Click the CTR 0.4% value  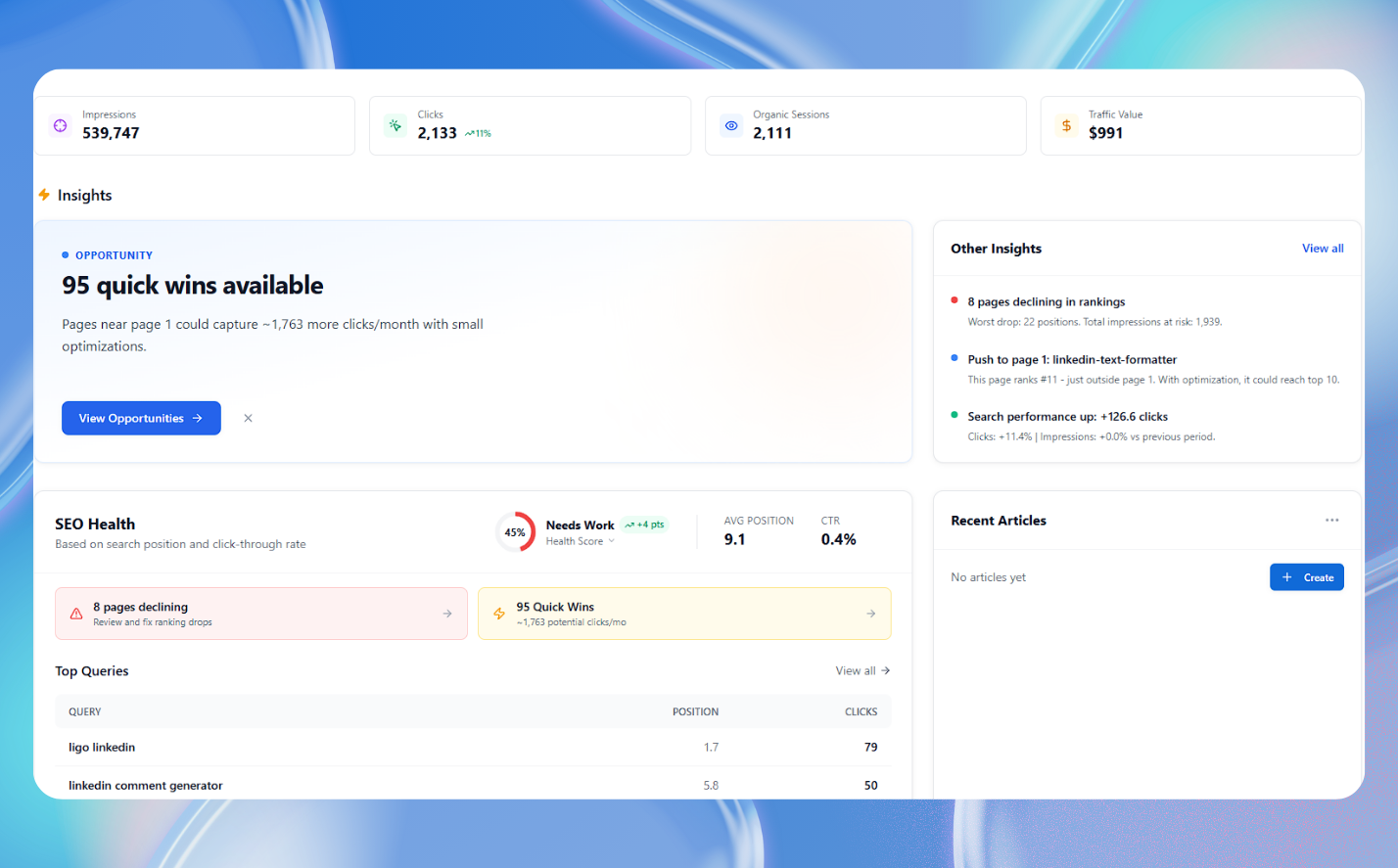[x=839, y=539]
